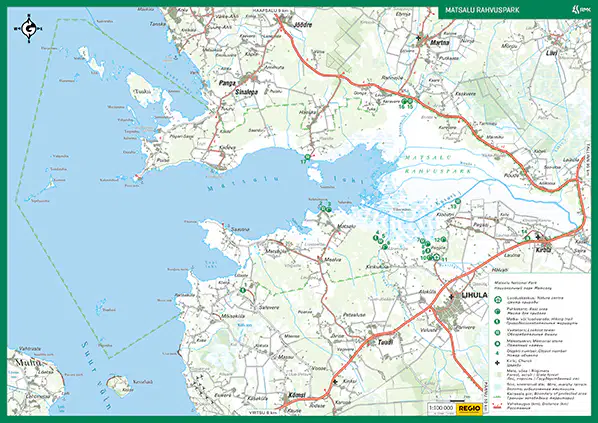Click the church cross at Martna

(x=419, y=38)
